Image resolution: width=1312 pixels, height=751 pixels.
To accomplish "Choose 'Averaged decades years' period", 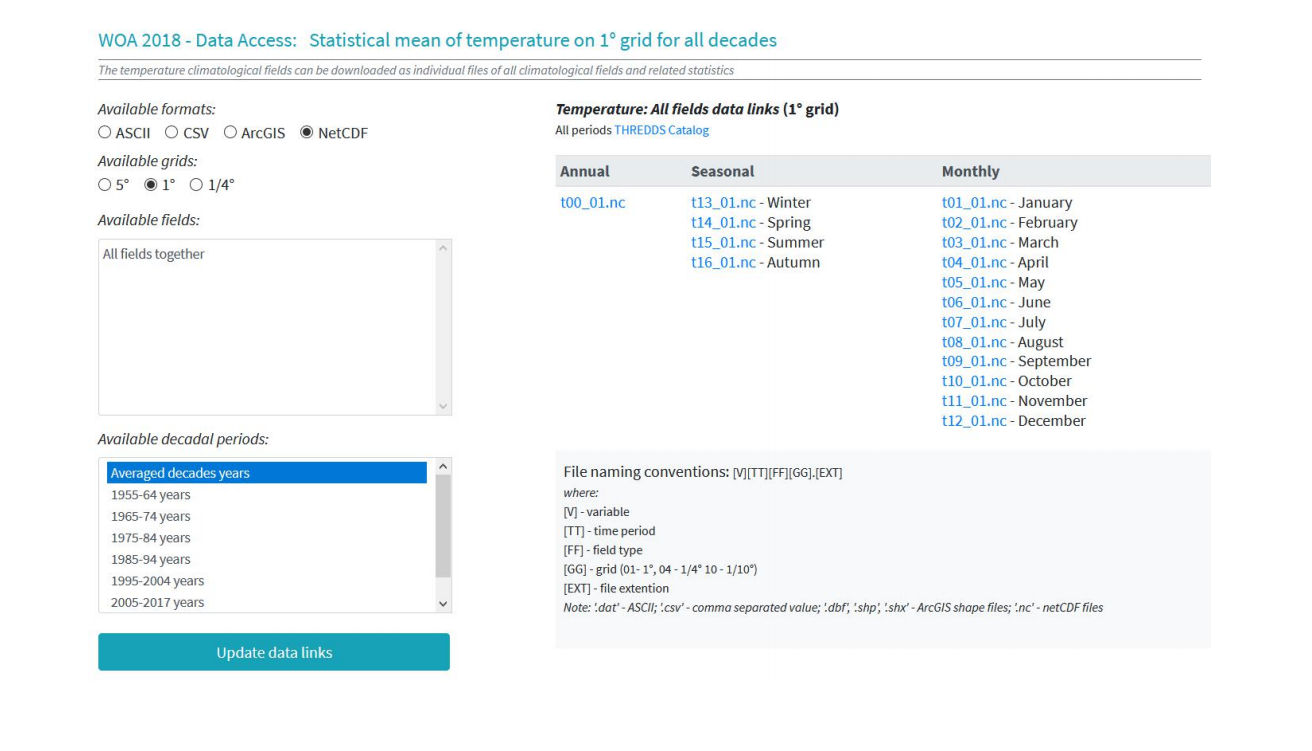I will click(180, 473).
